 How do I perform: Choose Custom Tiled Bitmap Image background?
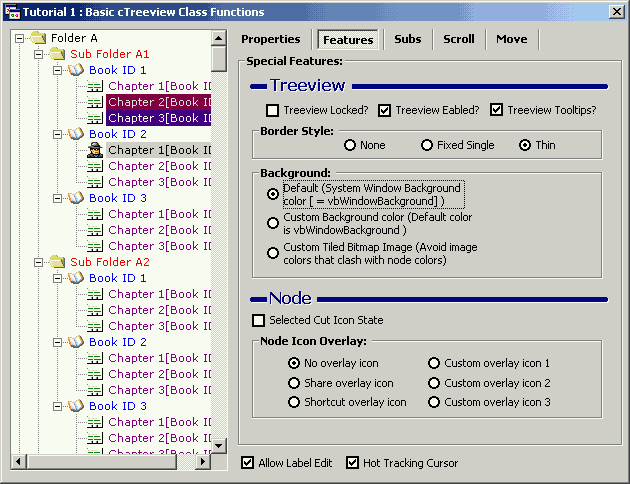coord(273,253)
